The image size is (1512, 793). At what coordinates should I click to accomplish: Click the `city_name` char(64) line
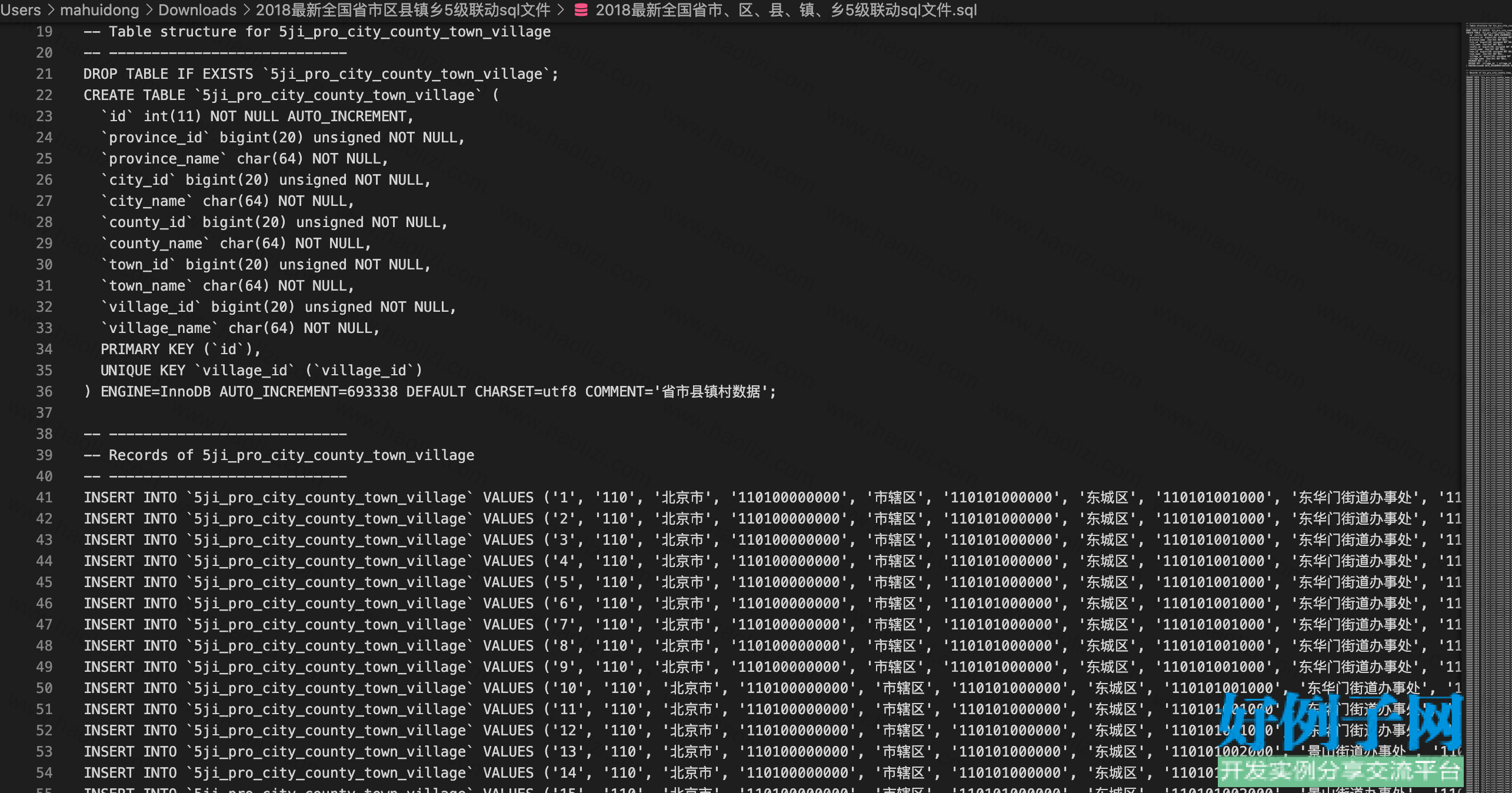[228, 201]
